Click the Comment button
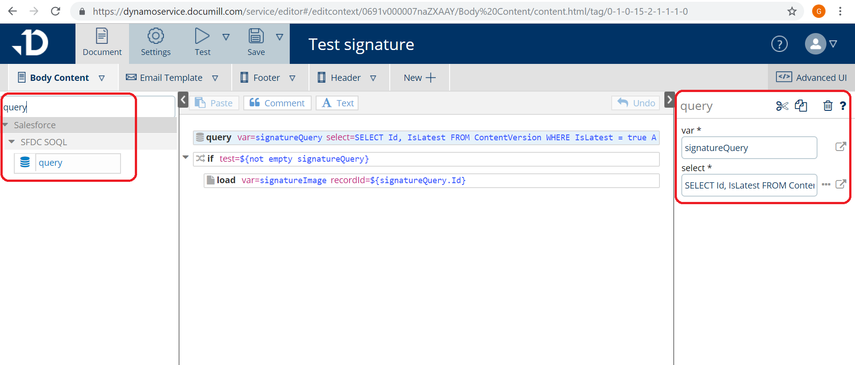The width and height of the screenshot is (855, 365). (x=278, y=103)
